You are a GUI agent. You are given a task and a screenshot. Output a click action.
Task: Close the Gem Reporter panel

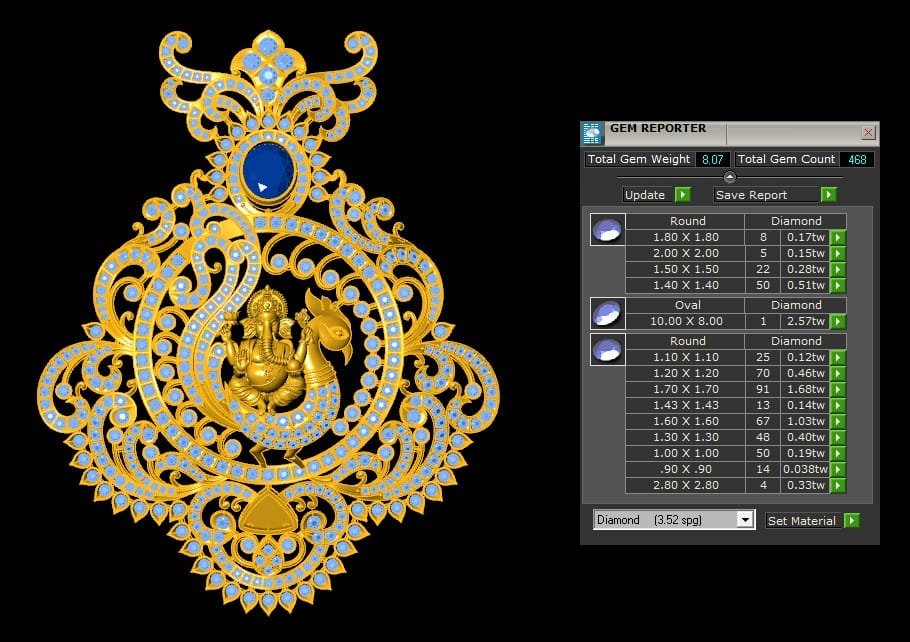point(868,133)
